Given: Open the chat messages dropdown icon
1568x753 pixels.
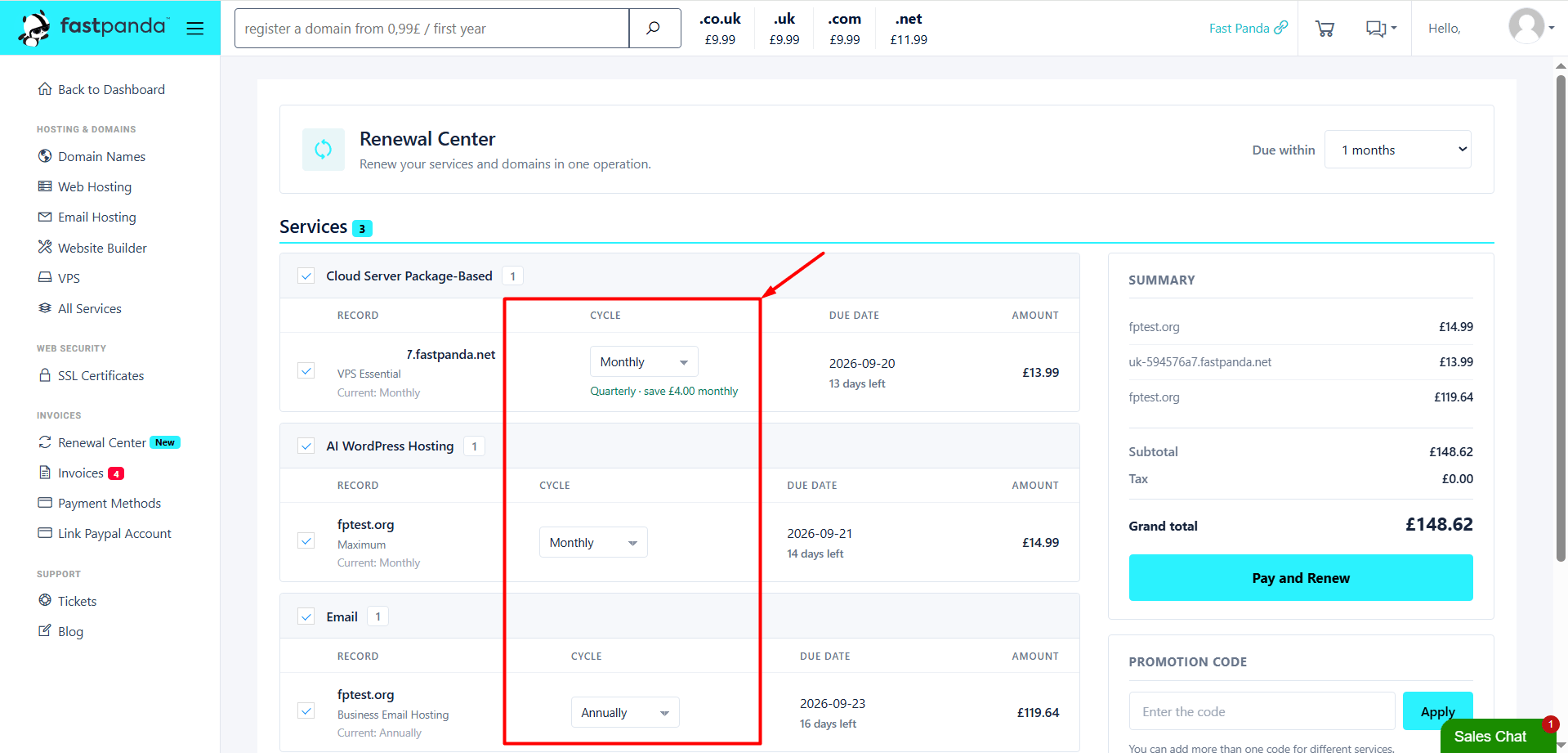Looking at the screenshot, I should (x=1381, y=29).
